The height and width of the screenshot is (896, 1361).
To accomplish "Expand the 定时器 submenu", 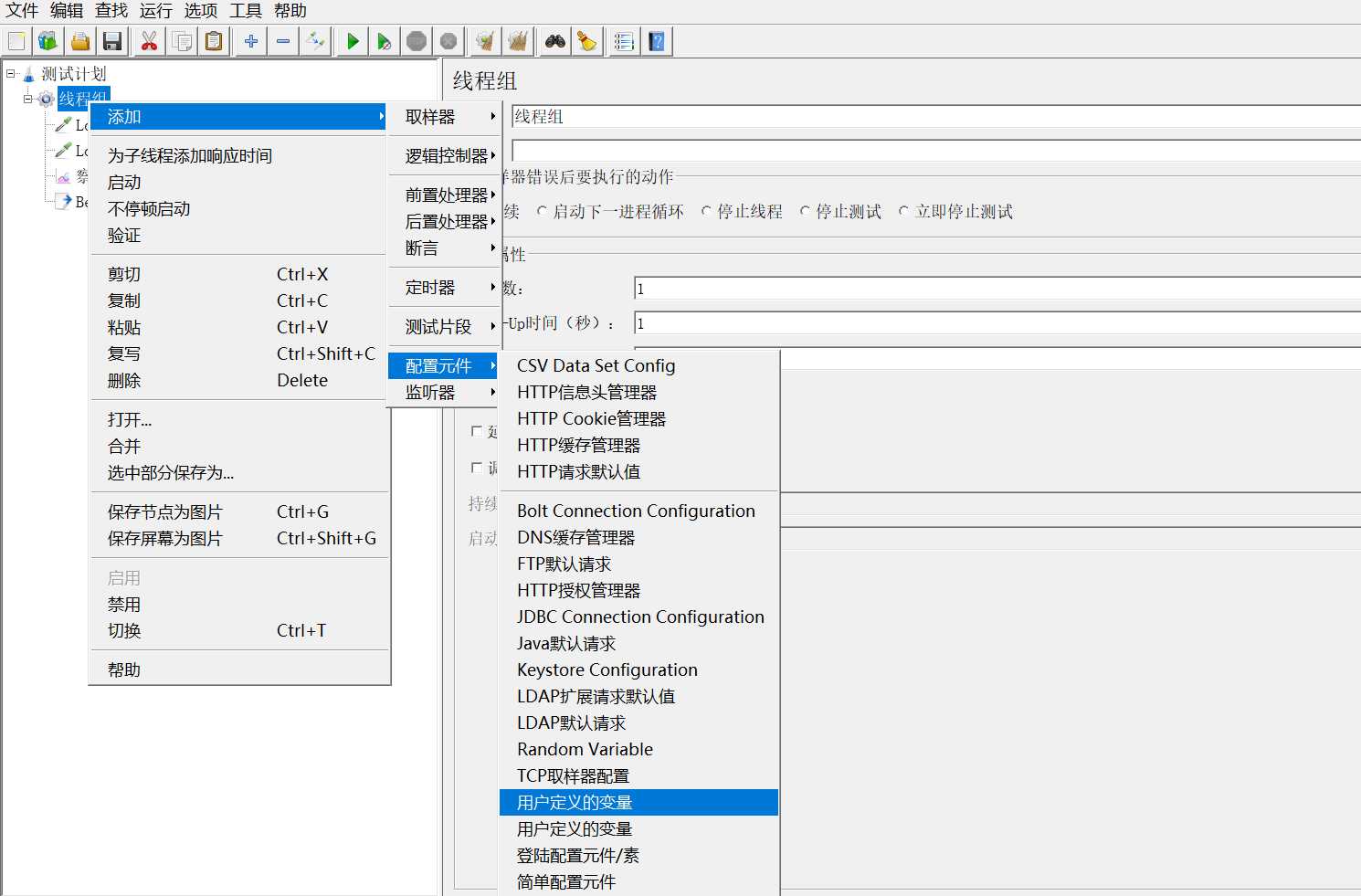I will [445, 288].
